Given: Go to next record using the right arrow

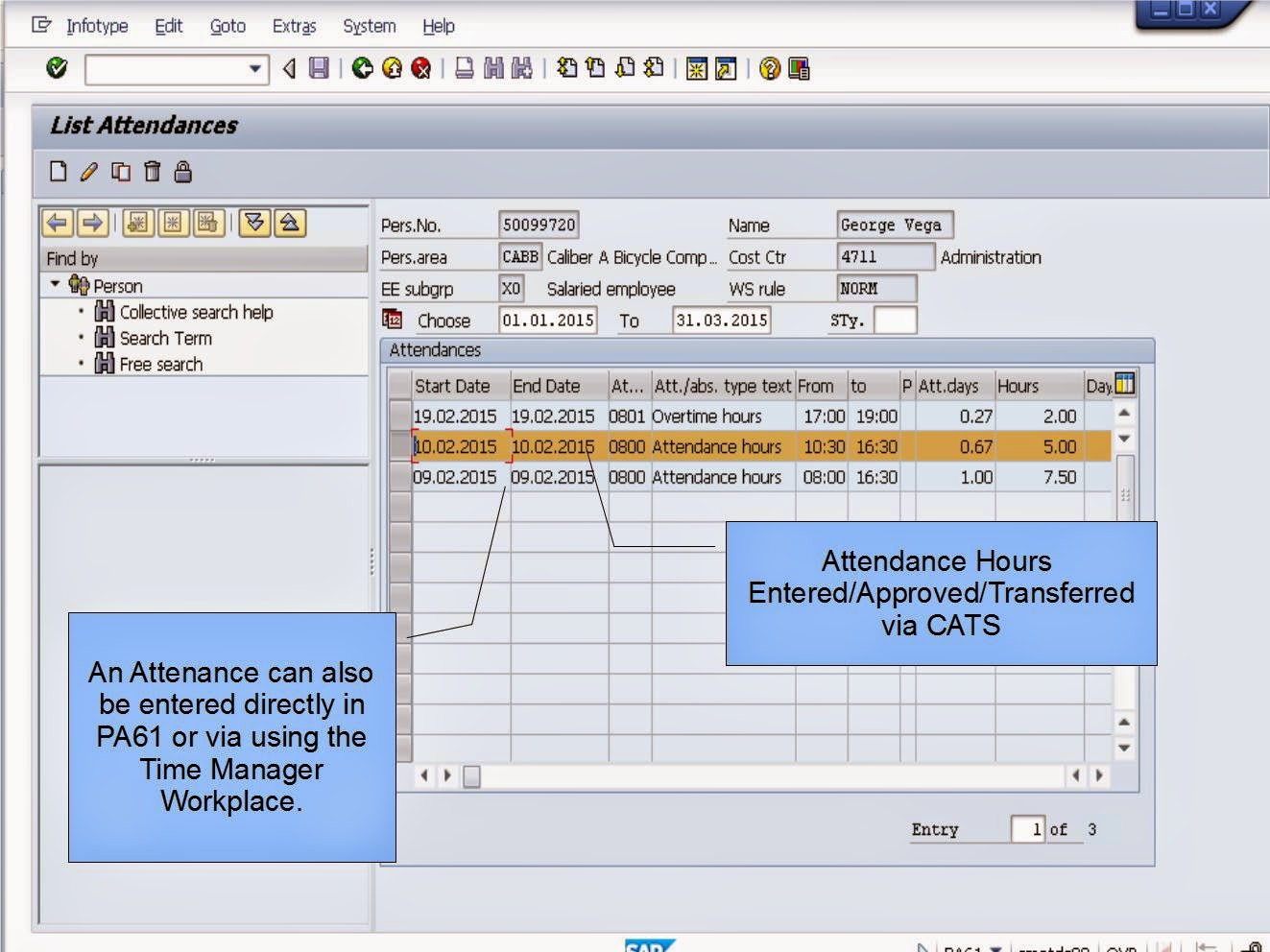Looking at the screenshot, I should 92,222.
